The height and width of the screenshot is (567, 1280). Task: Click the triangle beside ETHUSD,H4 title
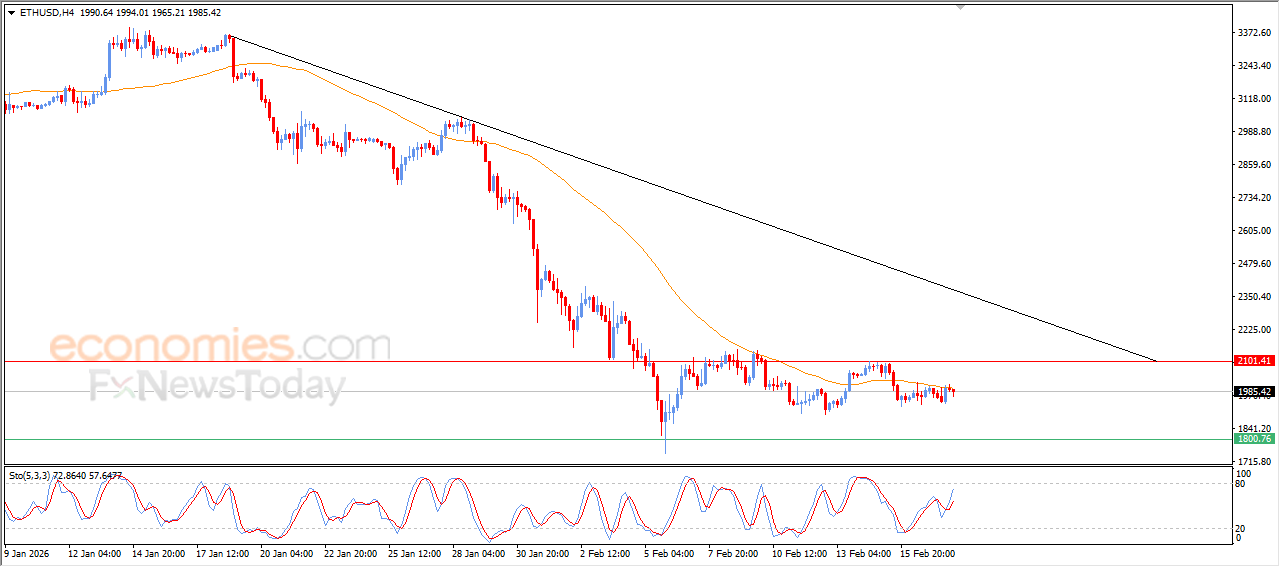[11, 13]
